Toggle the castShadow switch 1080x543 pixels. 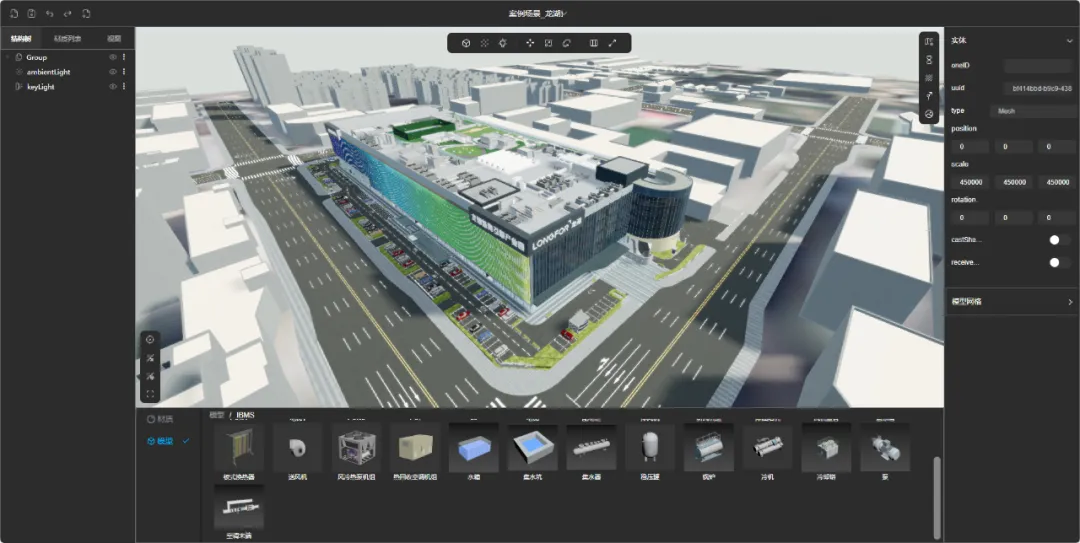pos(1058,240)
